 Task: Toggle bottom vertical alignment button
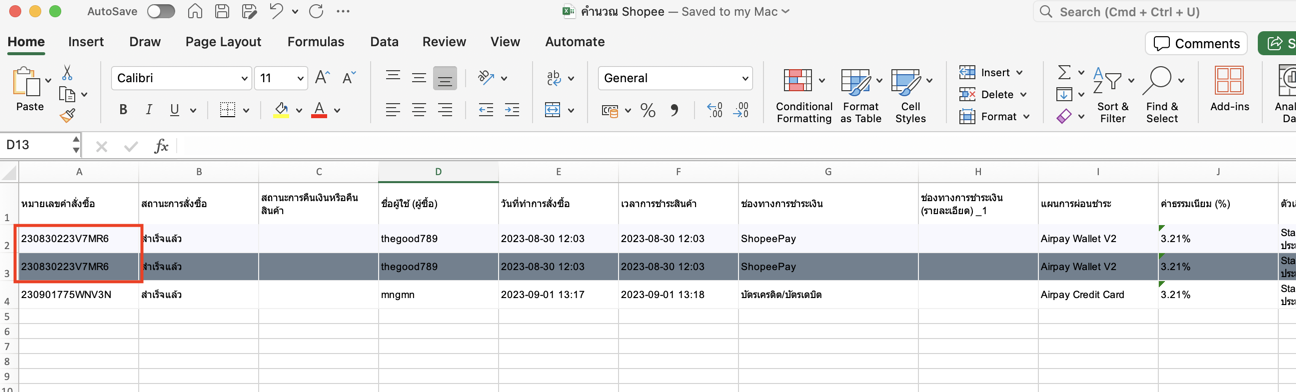point(445,78)
